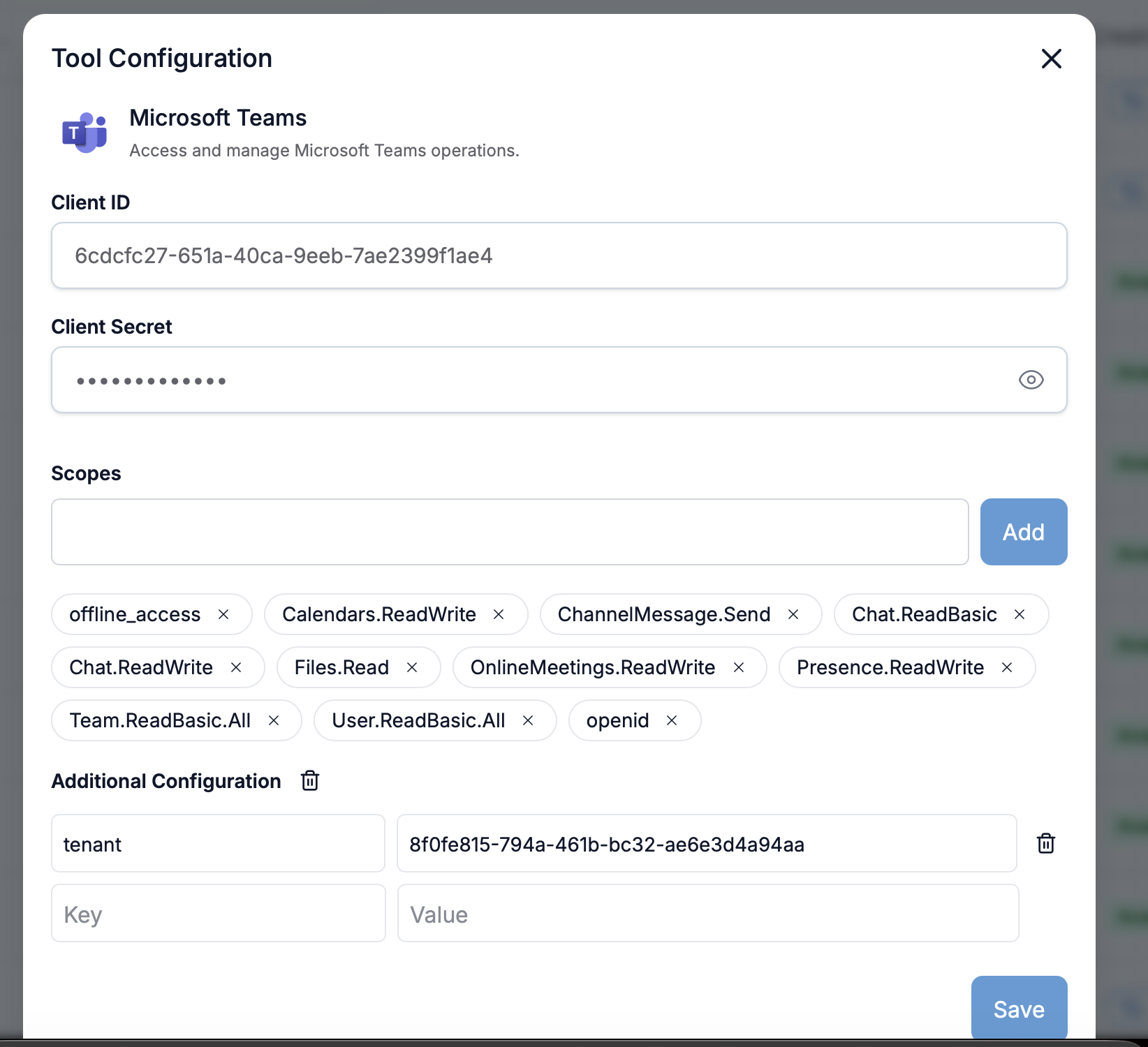Save the tool configuration
1148x1047 pixels.
point(1019,1008)
